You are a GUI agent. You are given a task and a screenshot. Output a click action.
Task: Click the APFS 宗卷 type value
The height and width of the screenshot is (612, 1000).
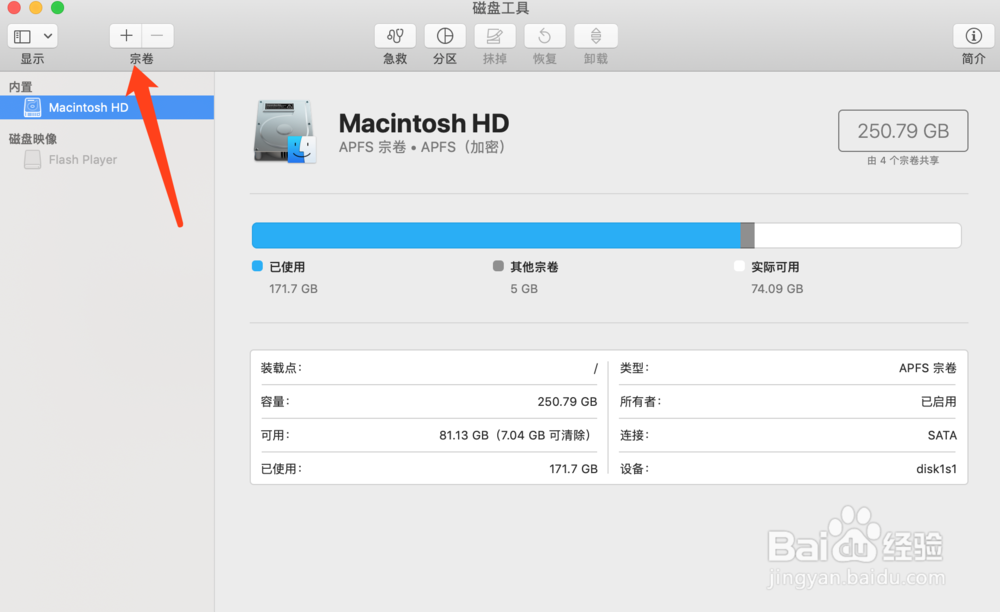pyautogui.click(x=928, y=368)
